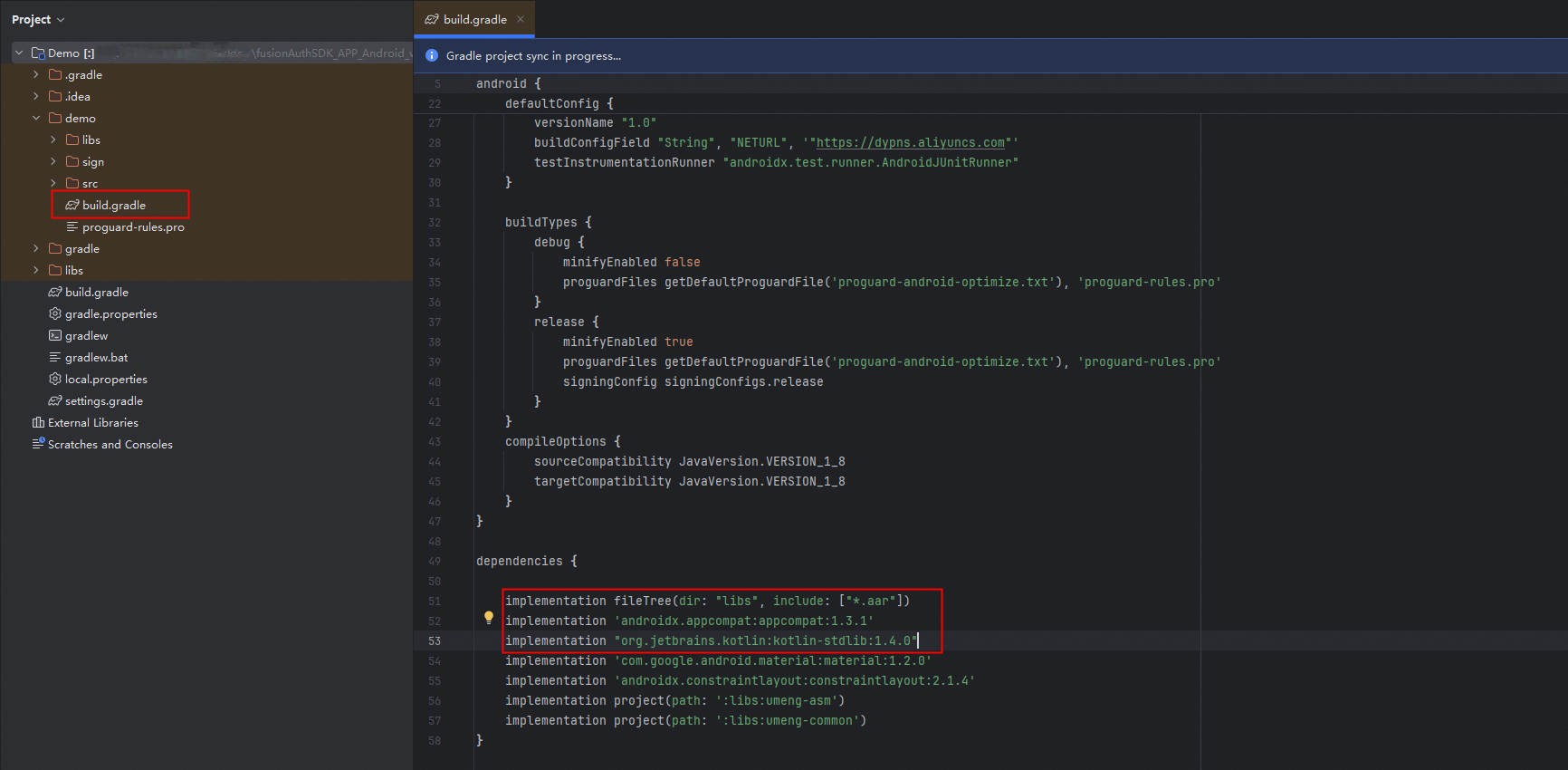1568x770 pixels.
Task: Open gradlew.bat file
Action: pyautogui.click(x=97, y=357)
